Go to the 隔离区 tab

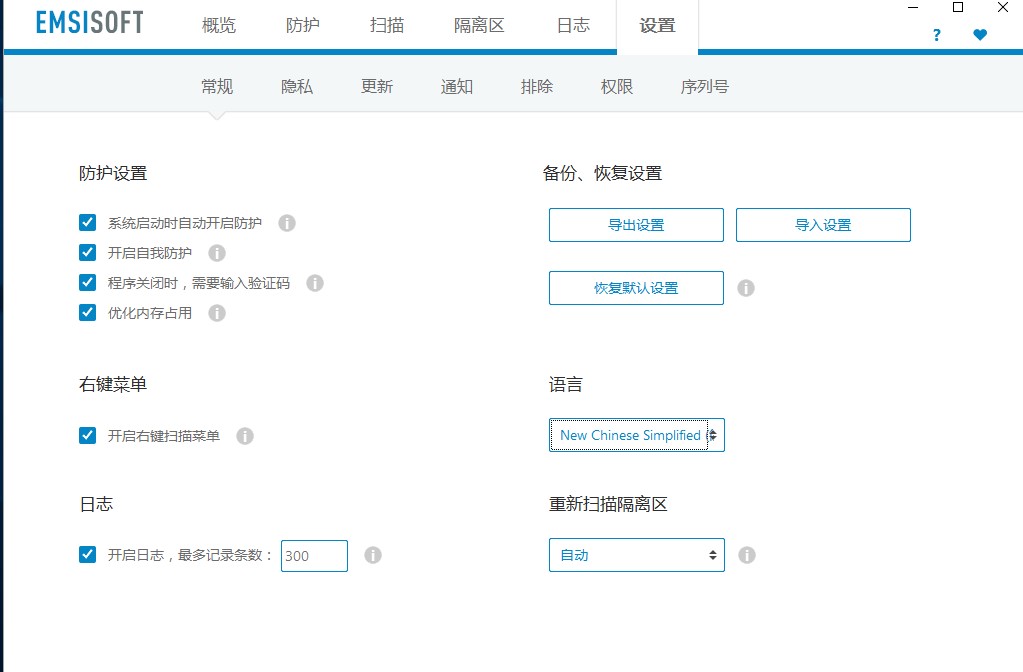pyautogui.click(x=480, y=25)
